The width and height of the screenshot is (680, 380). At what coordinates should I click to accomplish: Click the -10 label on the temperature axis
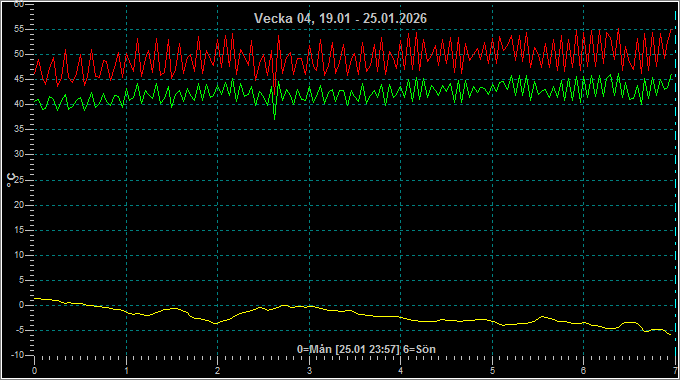(x=17, y=355)
